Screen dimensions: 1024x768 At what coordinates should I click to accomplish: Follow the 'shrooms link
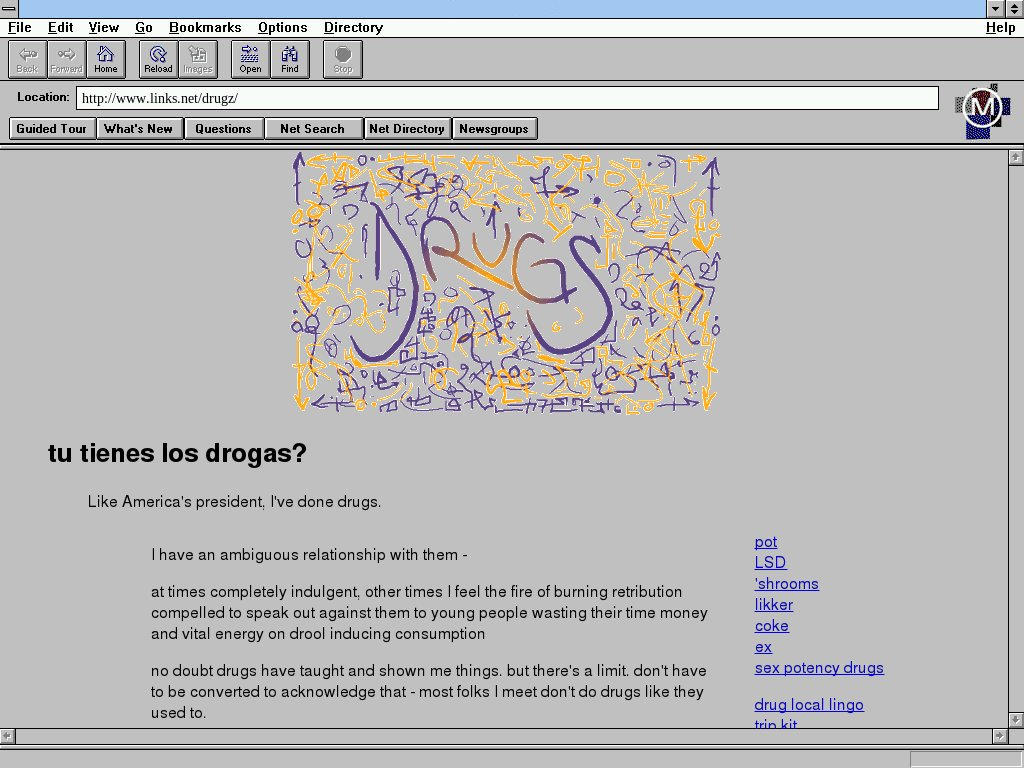pyautogui.click(x=786, y=584)
